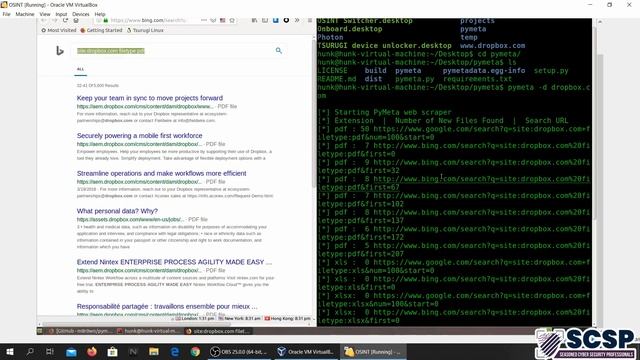Open 'Responsabilité partagée' result
640x360 pixels.
(167, 307)
